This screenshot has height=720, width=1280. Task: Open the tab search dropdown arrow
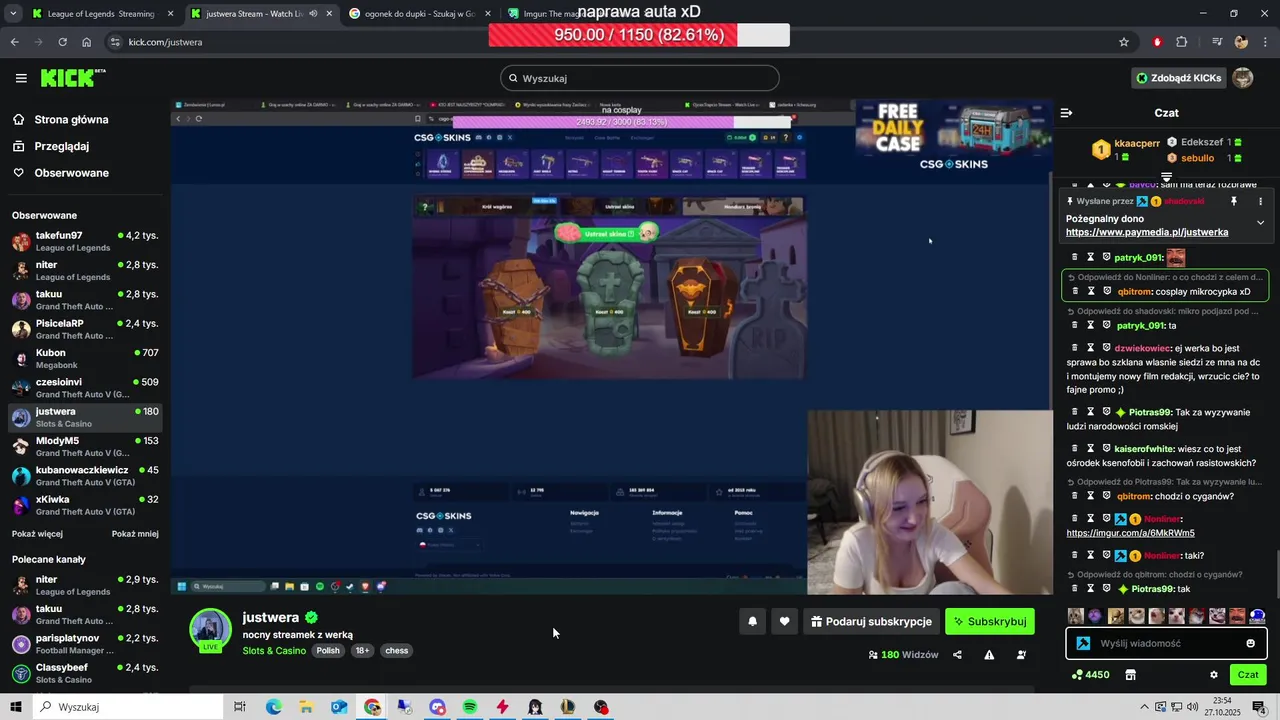click(x=11, y=14)
